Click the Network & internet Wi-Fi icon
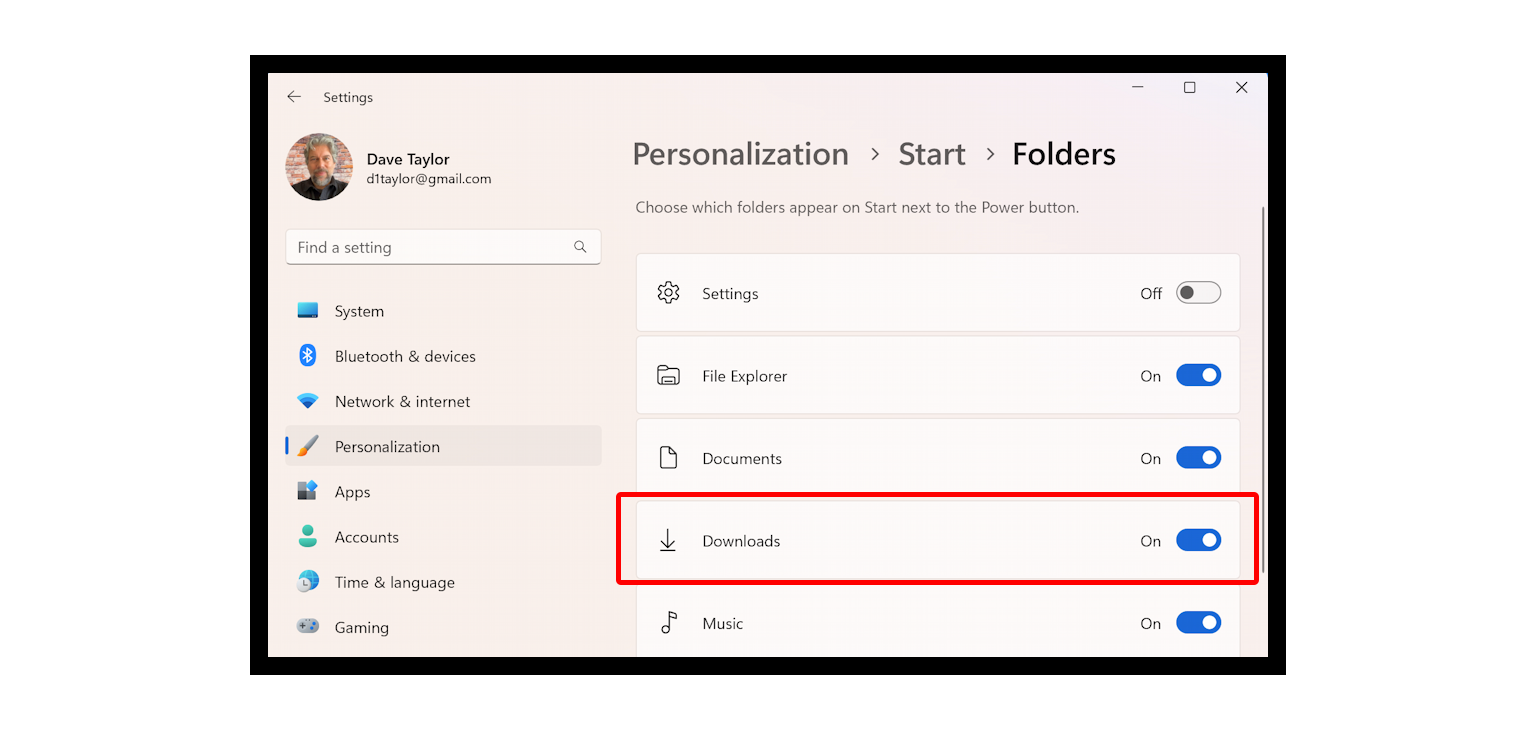This screenshot has width=1536, height=730. click(307, 400)
